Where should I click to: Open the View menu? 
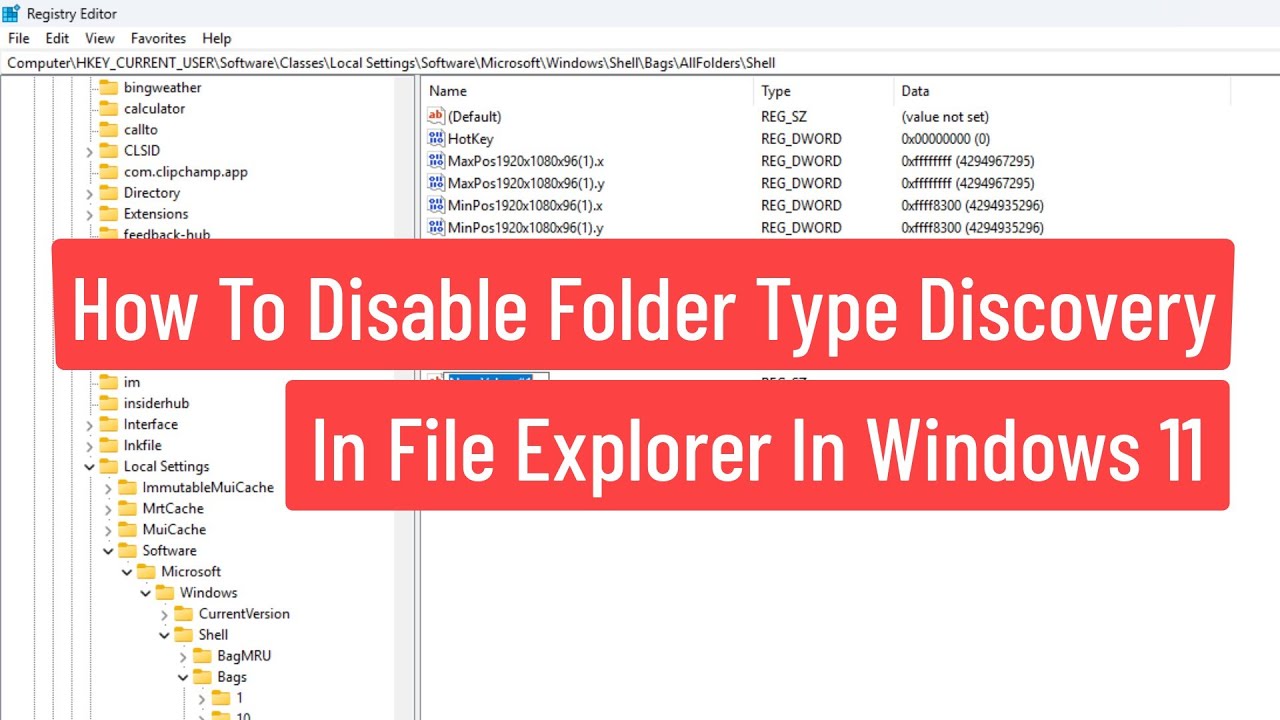[x=100, y=38]
